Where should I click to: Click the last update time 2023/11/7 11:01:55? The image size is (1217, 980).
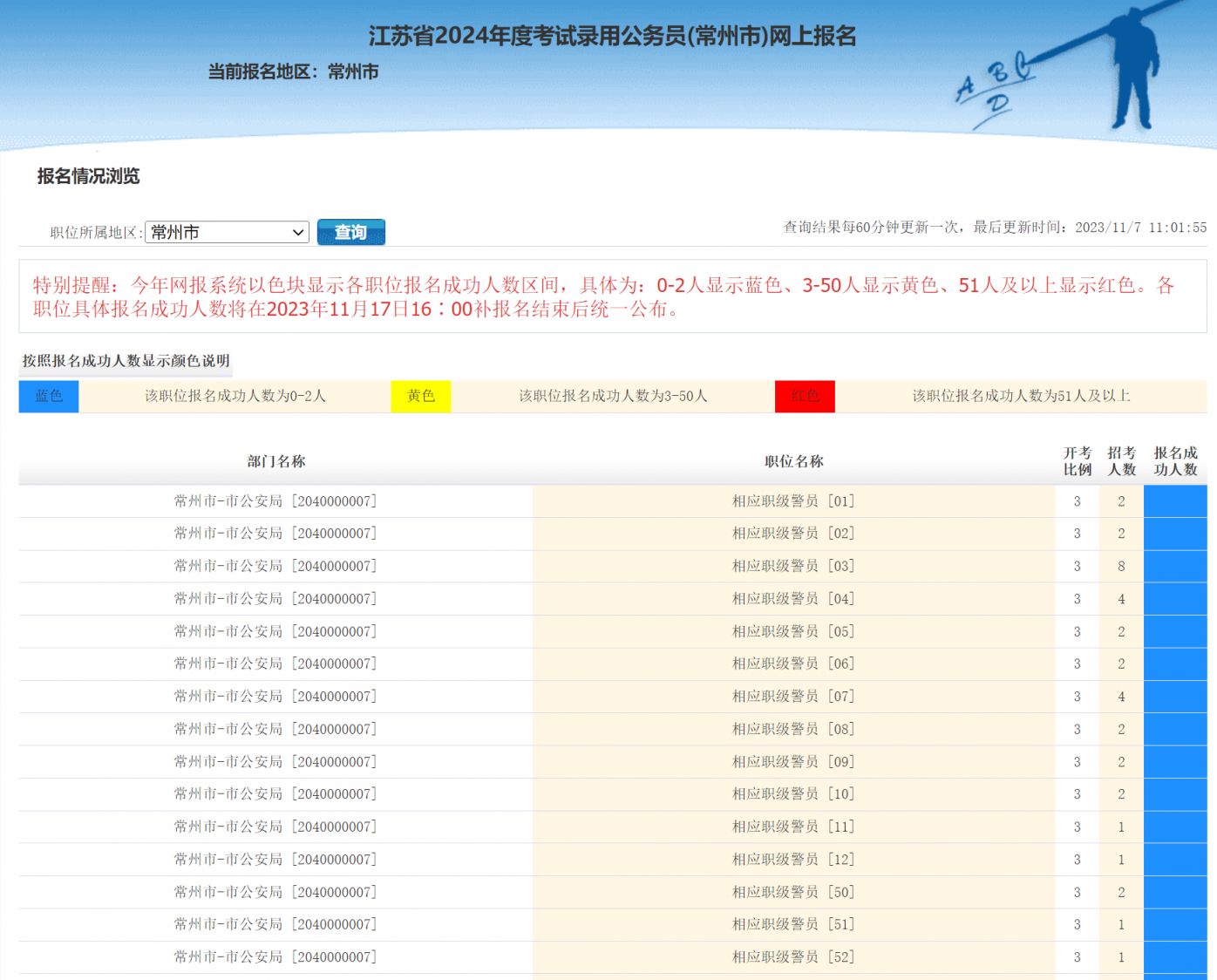(1141, 228)
